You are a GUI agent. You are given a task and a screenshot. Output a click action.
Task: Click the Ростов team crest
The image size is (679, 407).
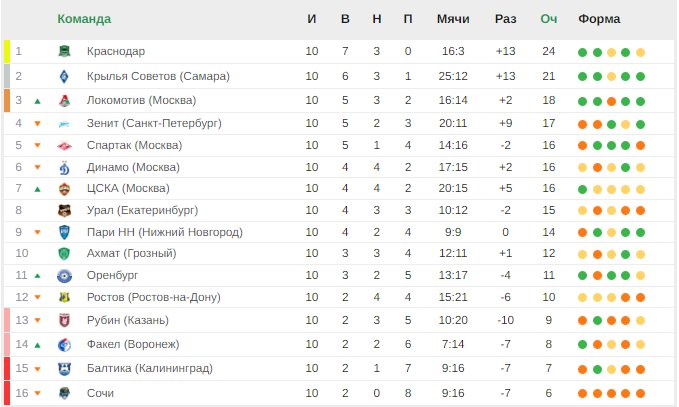pos(64,297)
